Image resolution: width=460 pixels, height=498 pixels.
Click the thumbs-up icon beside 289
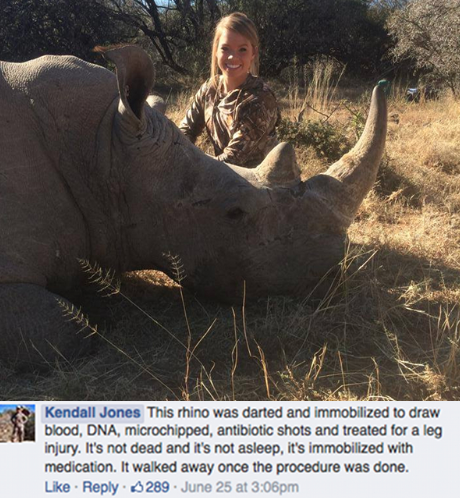(137, 488)
